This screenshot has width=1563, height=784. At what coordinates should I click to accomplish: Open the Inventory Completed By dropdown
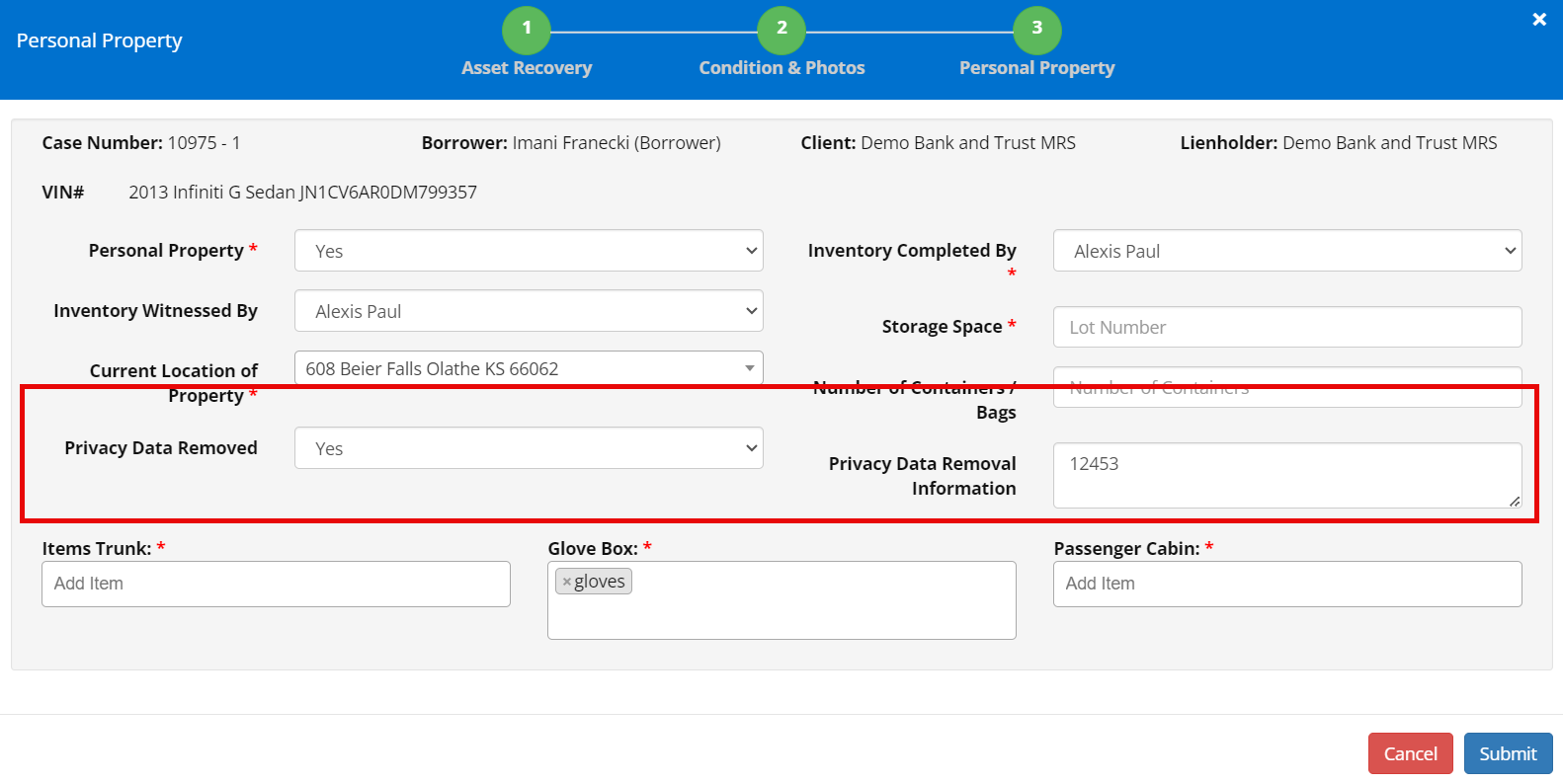tap(1287, 251)
